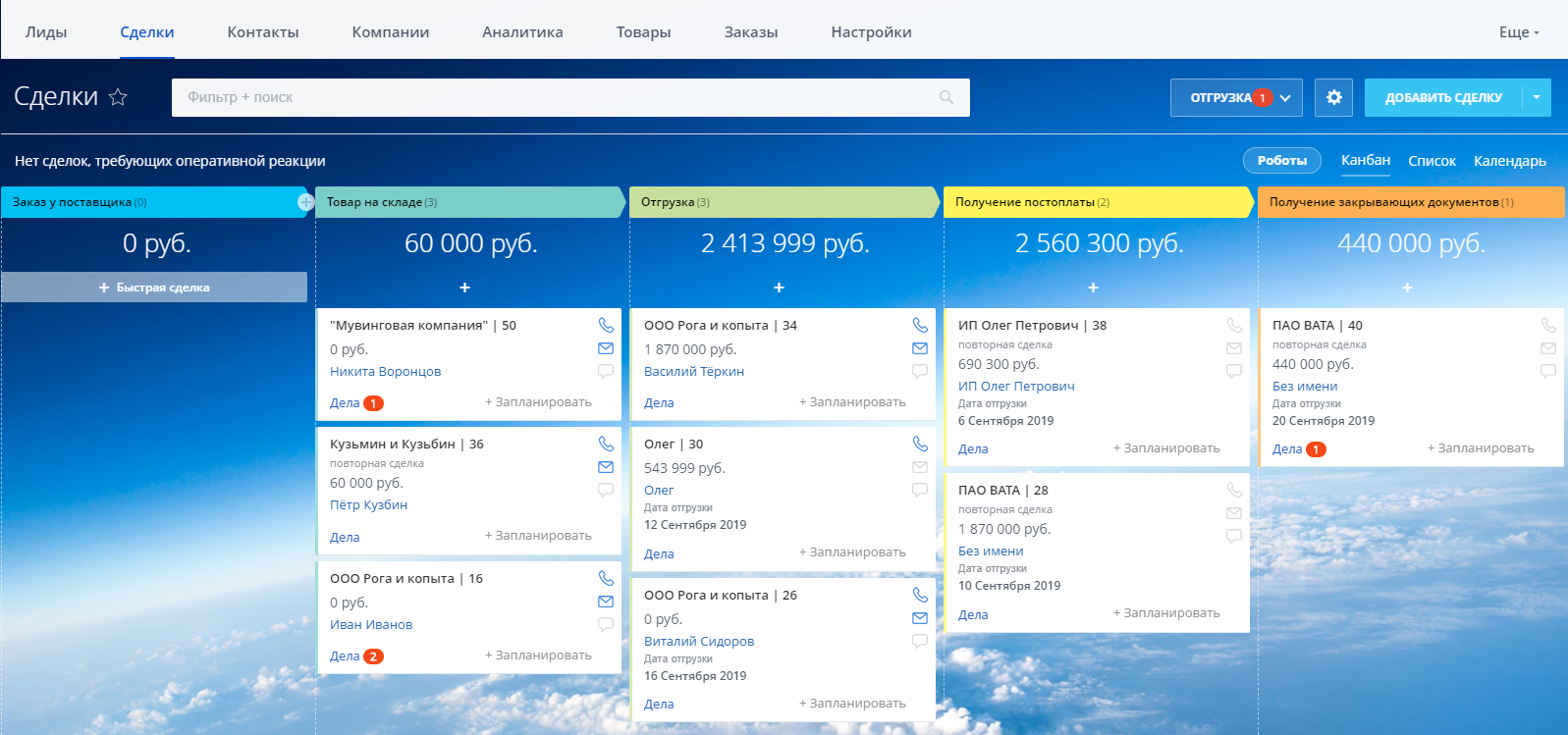Switch to Список view
Image resolution: width=1568 pixels, height=735 pixels.
[x=1432, y=161]
